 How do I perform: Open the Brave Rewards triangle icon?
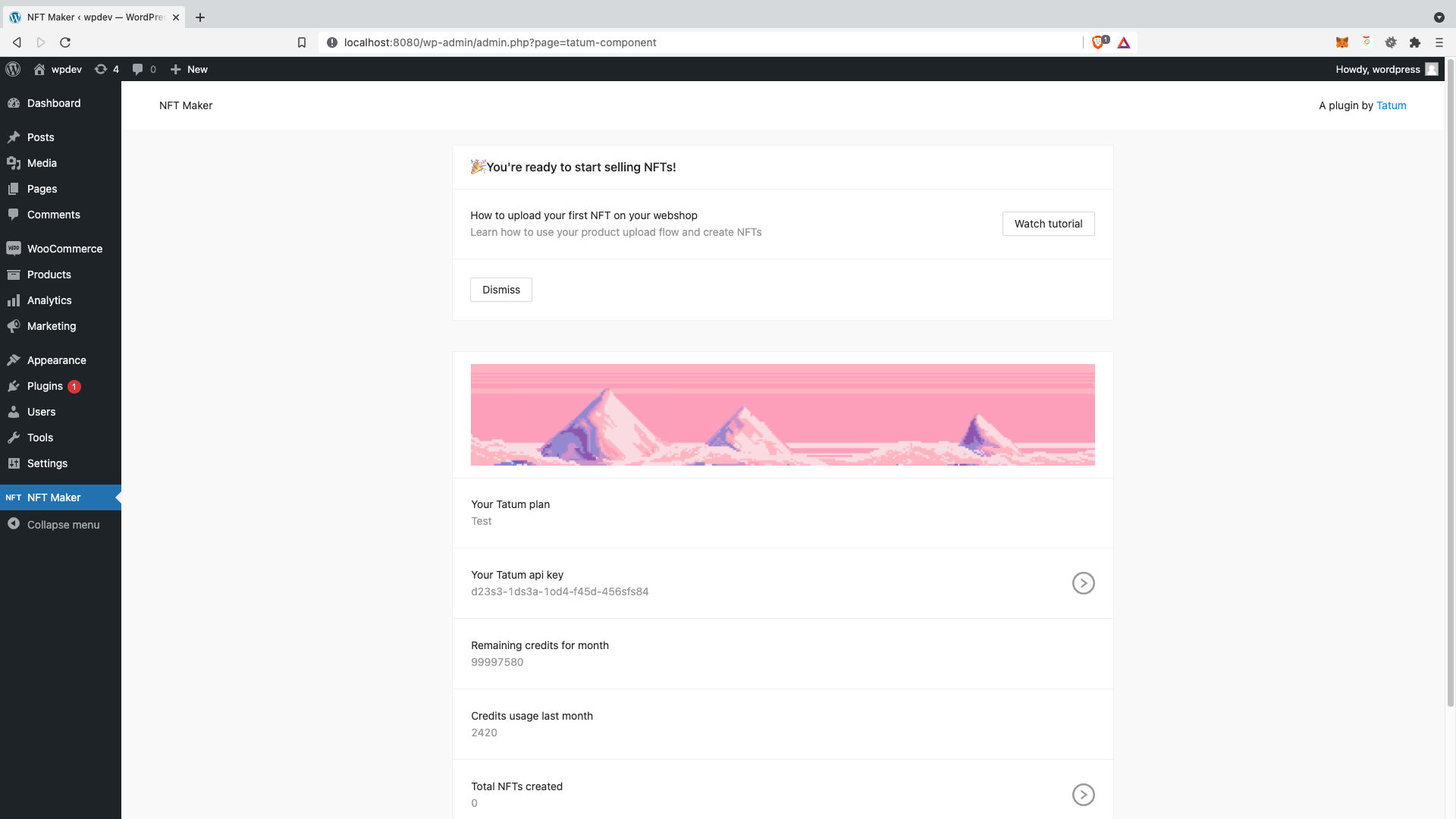[x=1124, y=42]
